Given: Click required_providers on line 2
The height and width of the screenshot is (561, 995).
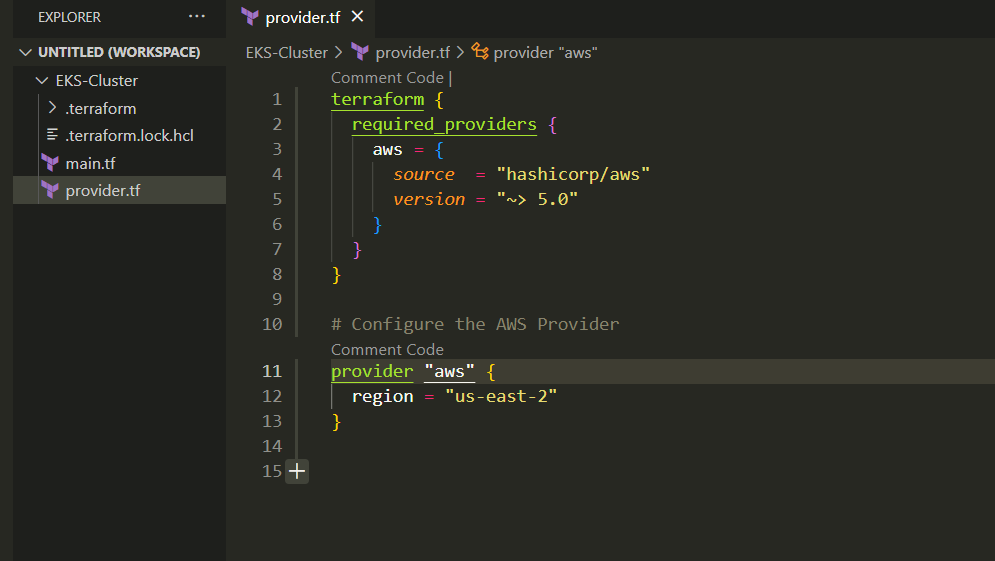Looking at the screenshot, I should tap(444, 124).
